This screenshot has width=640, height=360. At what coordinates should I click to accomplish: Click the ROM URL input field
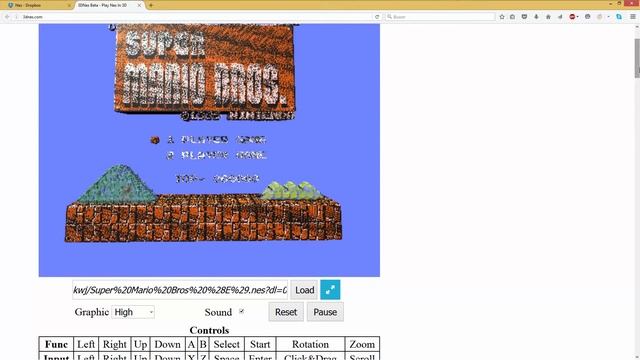click(180, 290)
